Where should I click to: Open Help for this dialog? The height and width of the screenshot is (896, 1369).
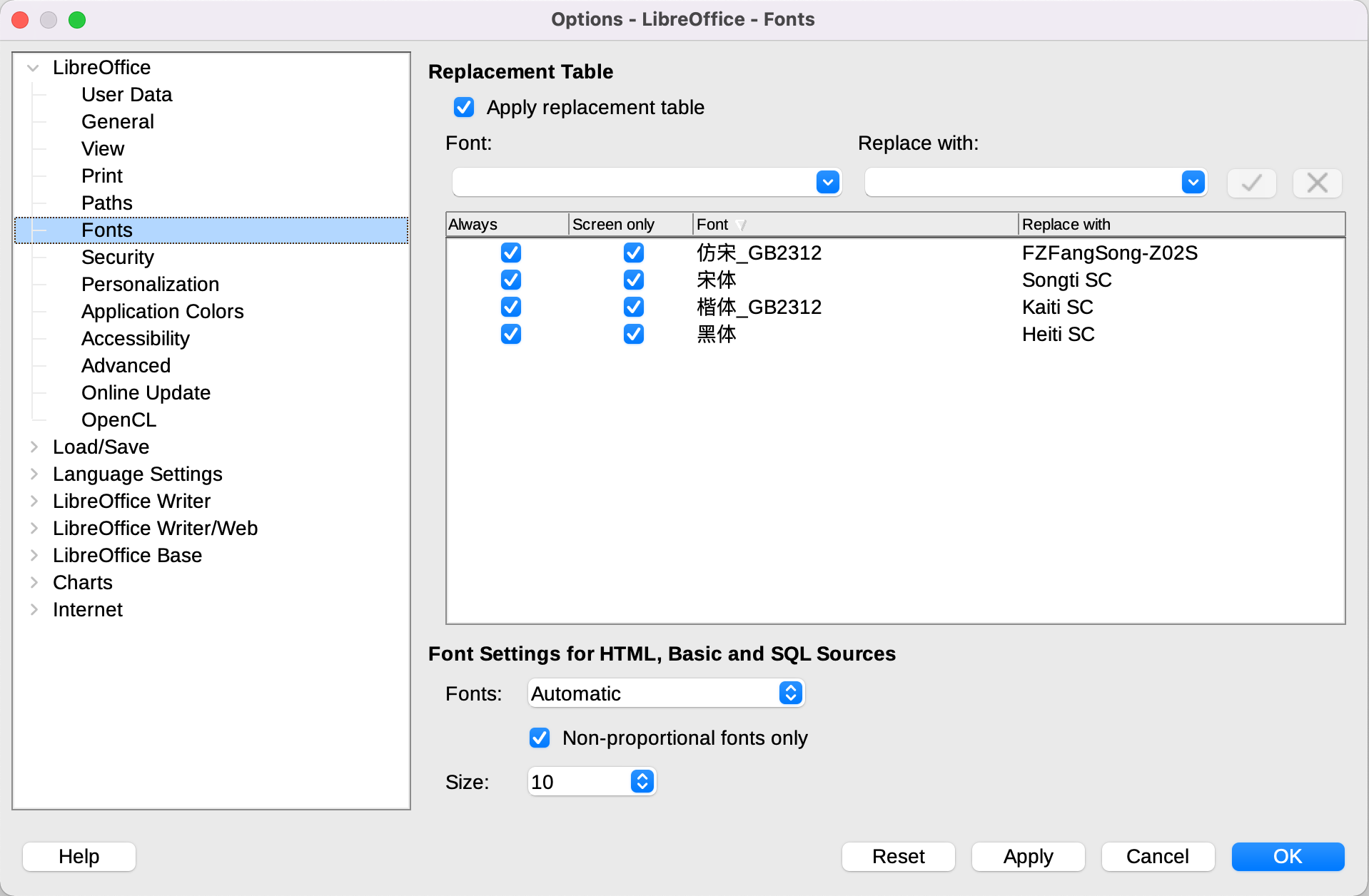79,856
